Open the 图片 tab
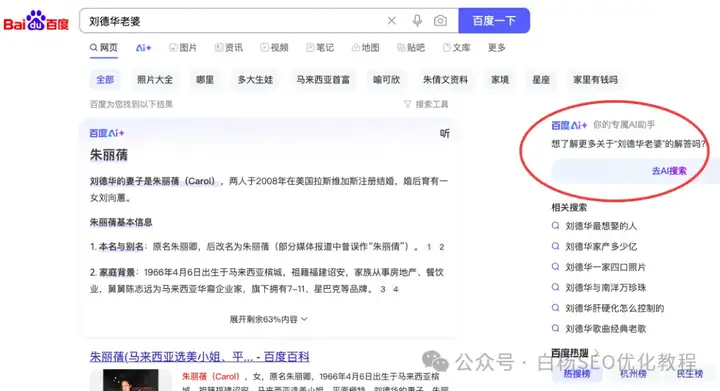Screen dimensions: 720x391 coord(183,48)
